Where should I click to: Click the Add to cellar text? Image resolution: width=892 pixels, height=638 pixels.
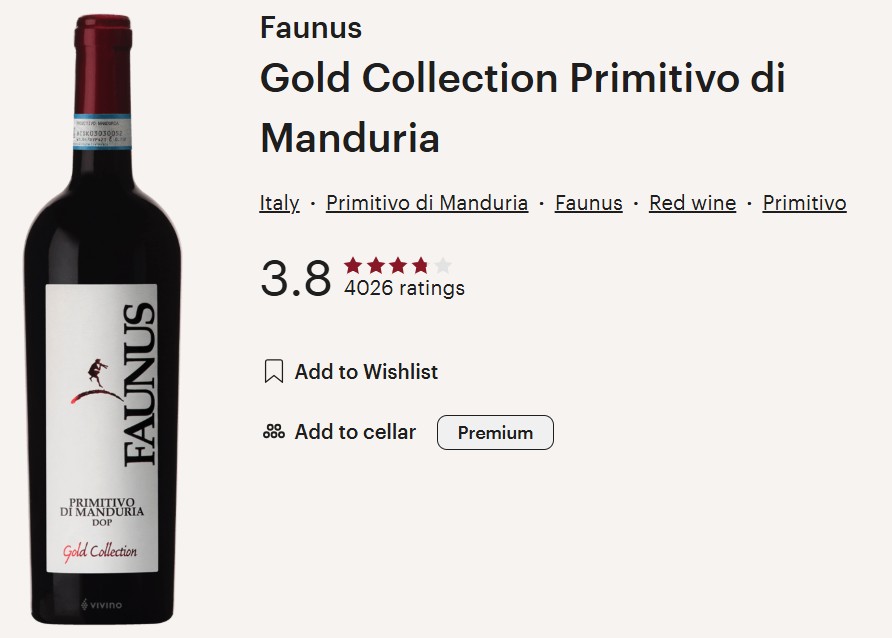[x=355, y=432]
